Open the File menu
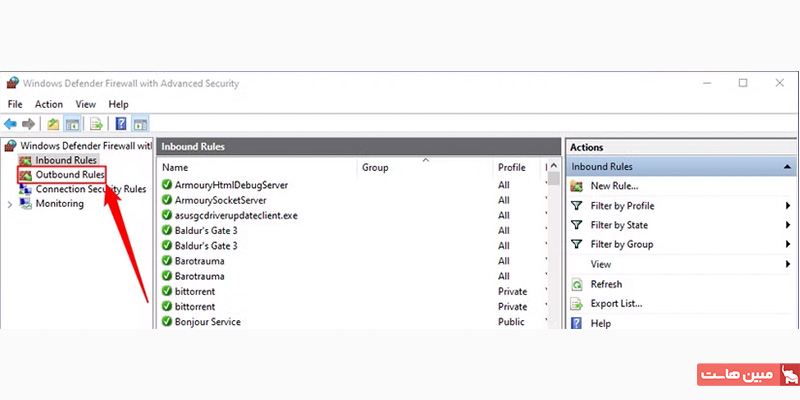Screen dimensions: 800x400 click(x=15, y=104)
